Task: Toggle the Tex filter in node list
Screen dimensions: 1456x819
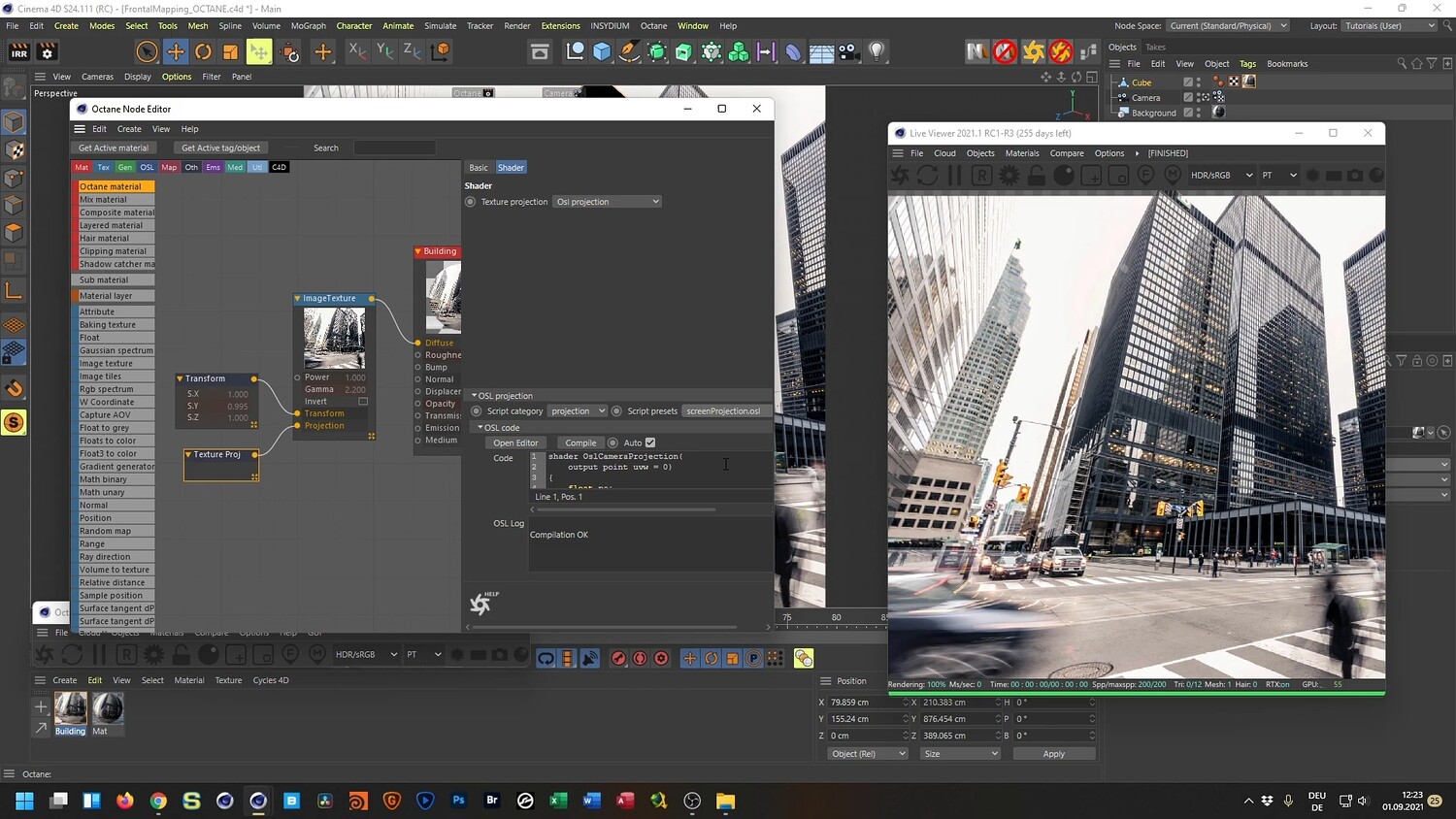Action: click(x=104, y=167)
